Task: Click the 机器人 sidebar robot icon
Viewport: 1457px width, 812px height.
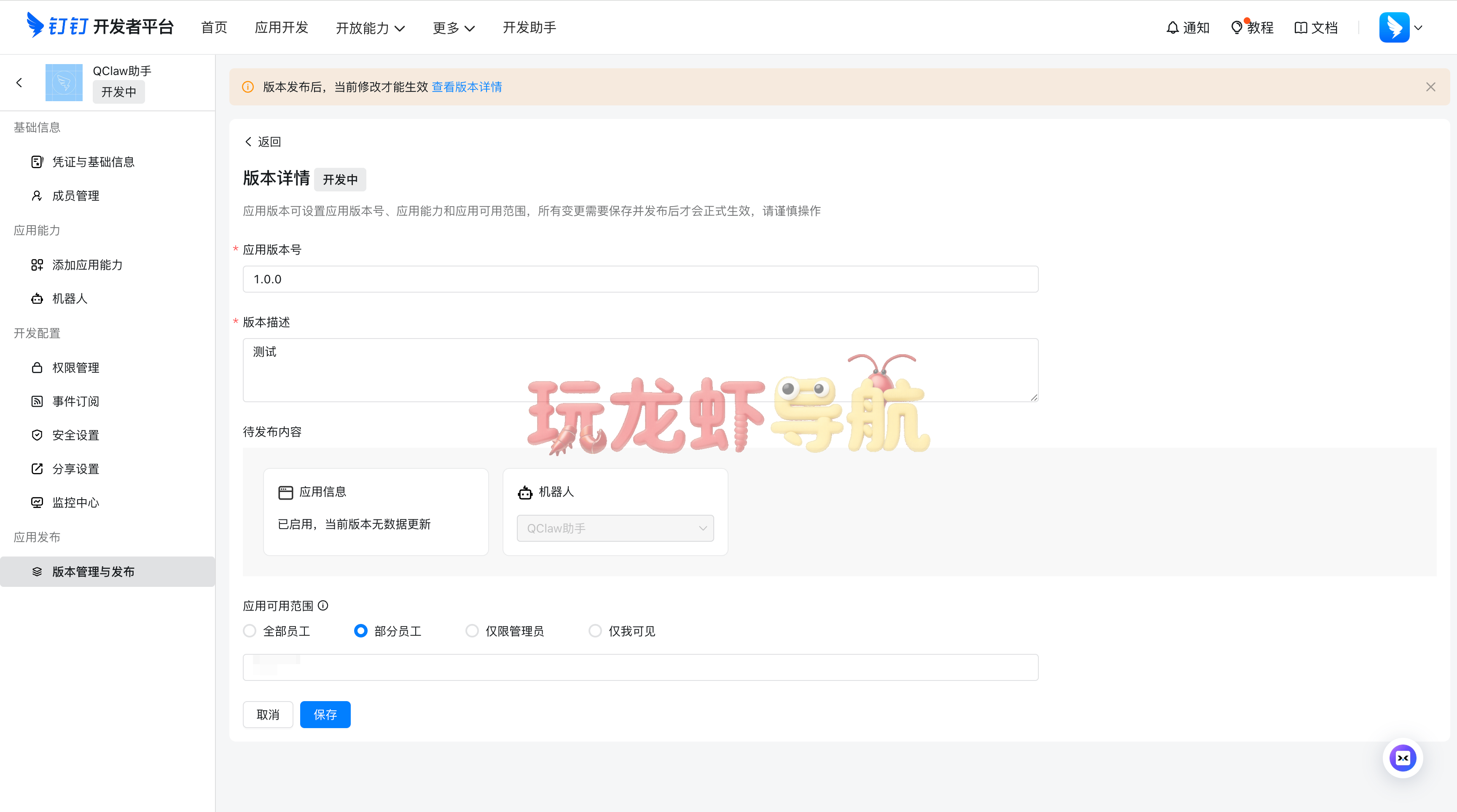Action: (37, 298)
